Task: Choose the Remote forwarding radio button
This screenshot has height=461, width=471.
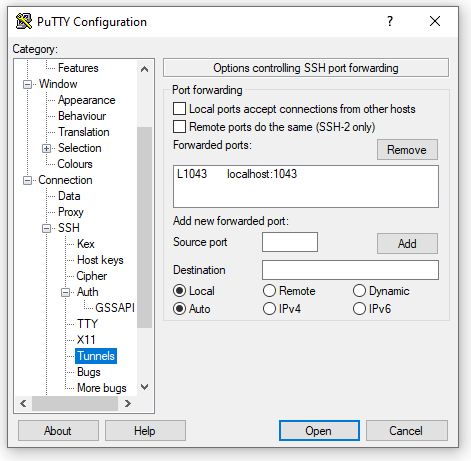Action: pos(269,291)
